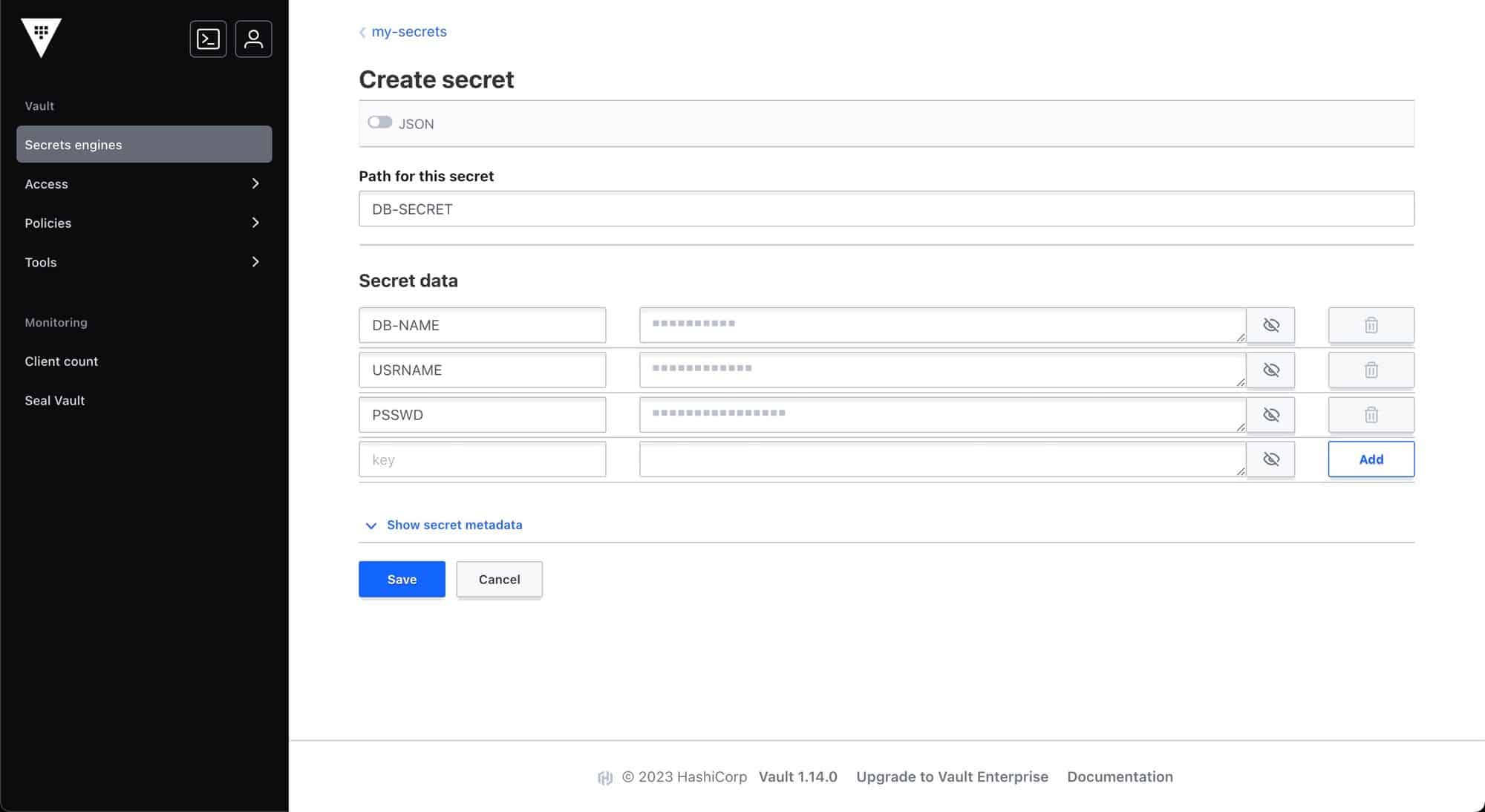Toggle visibility icon for USRNAME value
Screen dimensions: 1485x812
[1270, 370]
